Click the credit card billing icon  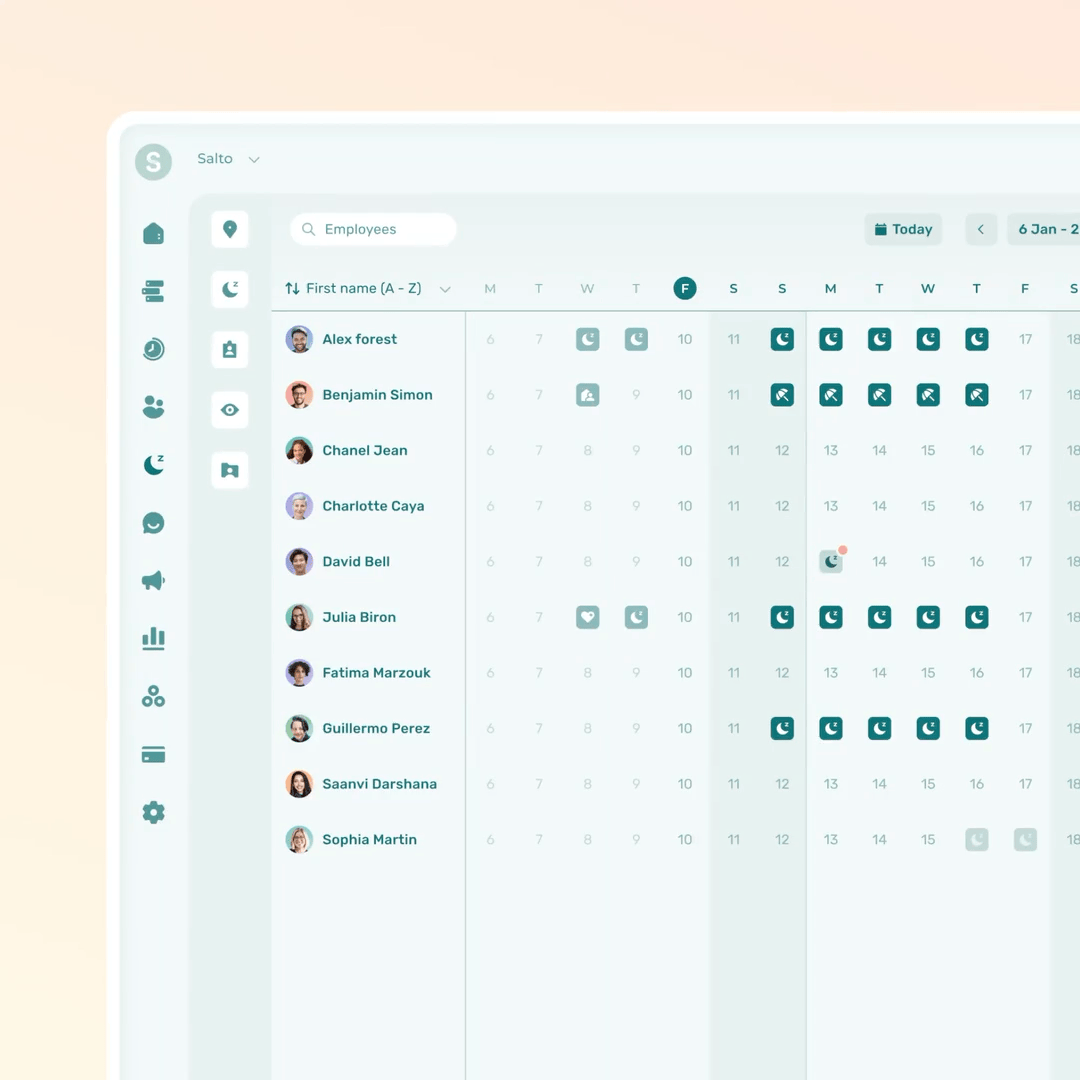[x=153, y=755]
